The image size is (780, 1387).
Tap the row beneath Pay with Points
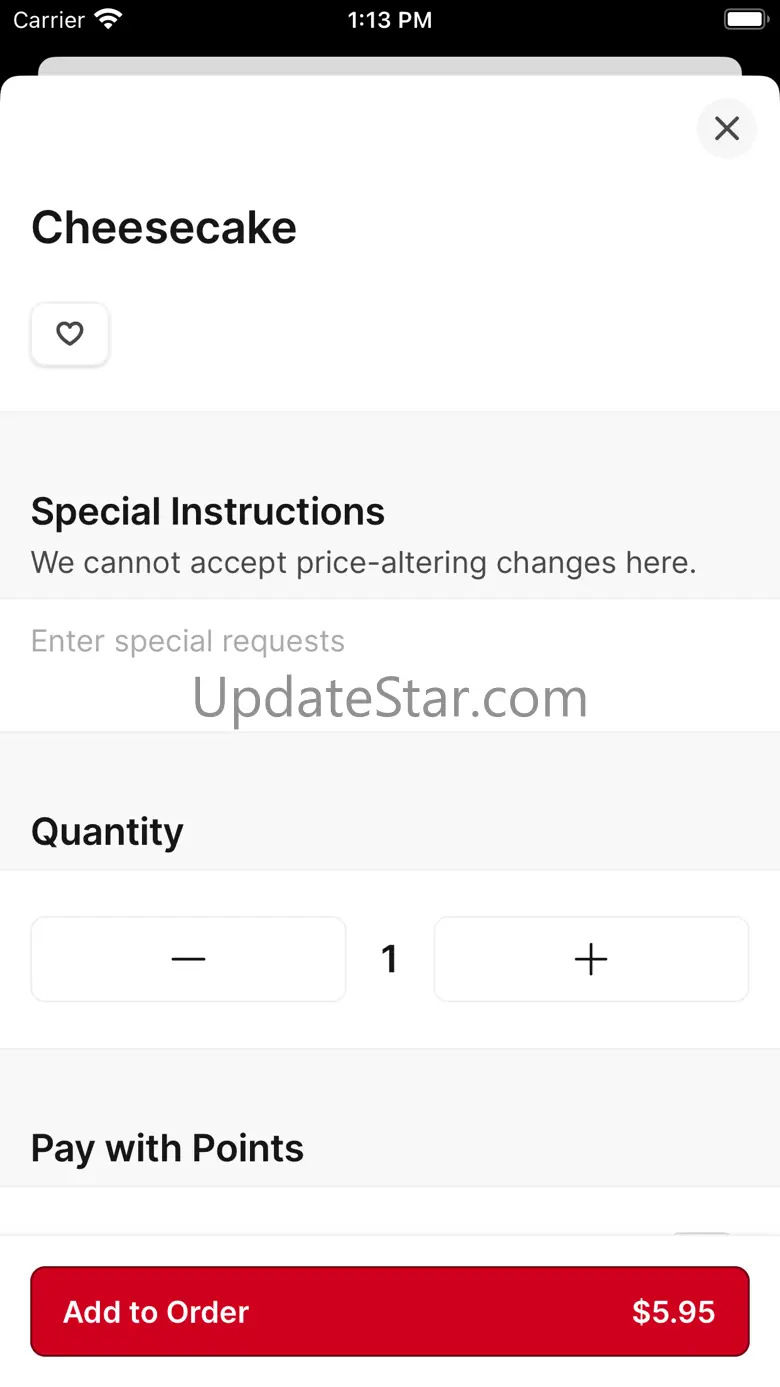390,1214
